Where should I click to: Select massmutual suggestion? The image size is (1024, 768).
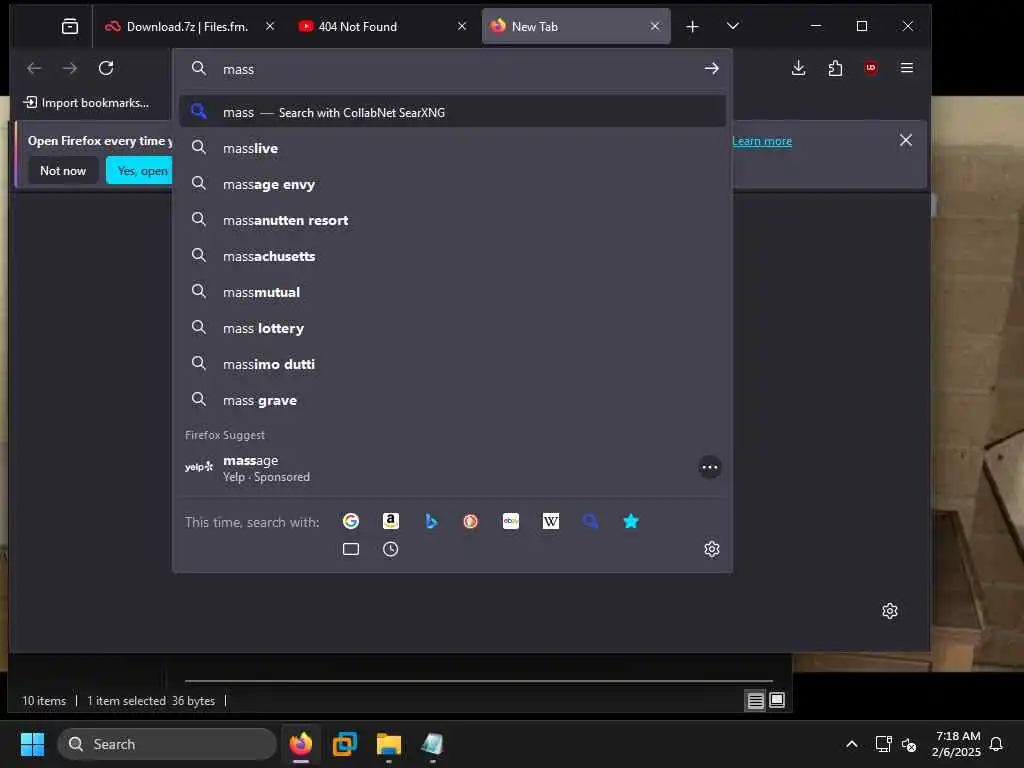452,292
